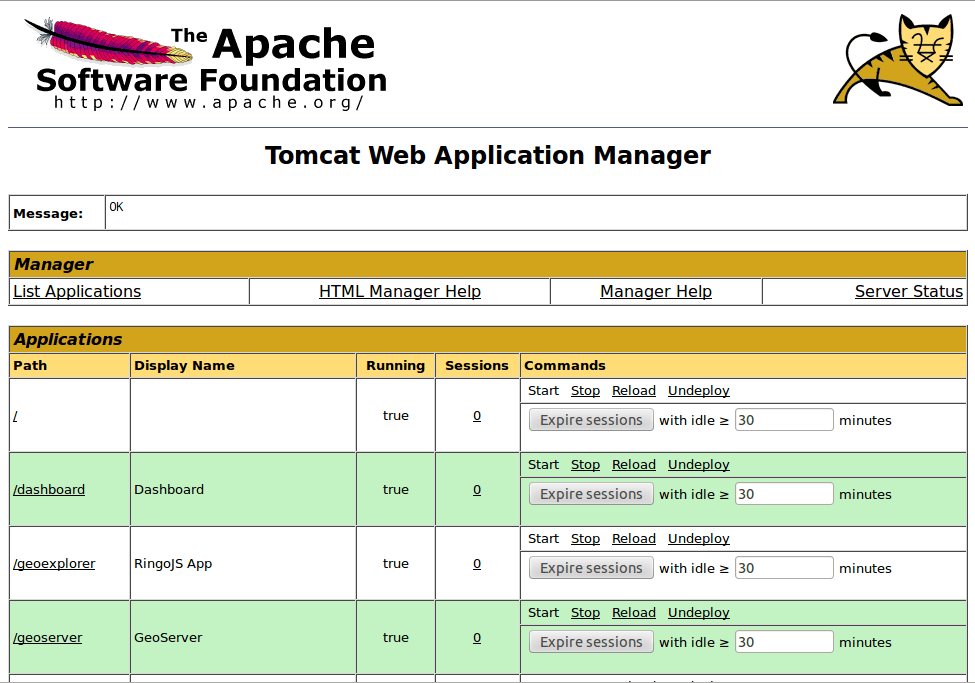Viewport: 975px width, 683px height.
Task: View sessions for Dashboard by clicking 0
Action: 477,489
